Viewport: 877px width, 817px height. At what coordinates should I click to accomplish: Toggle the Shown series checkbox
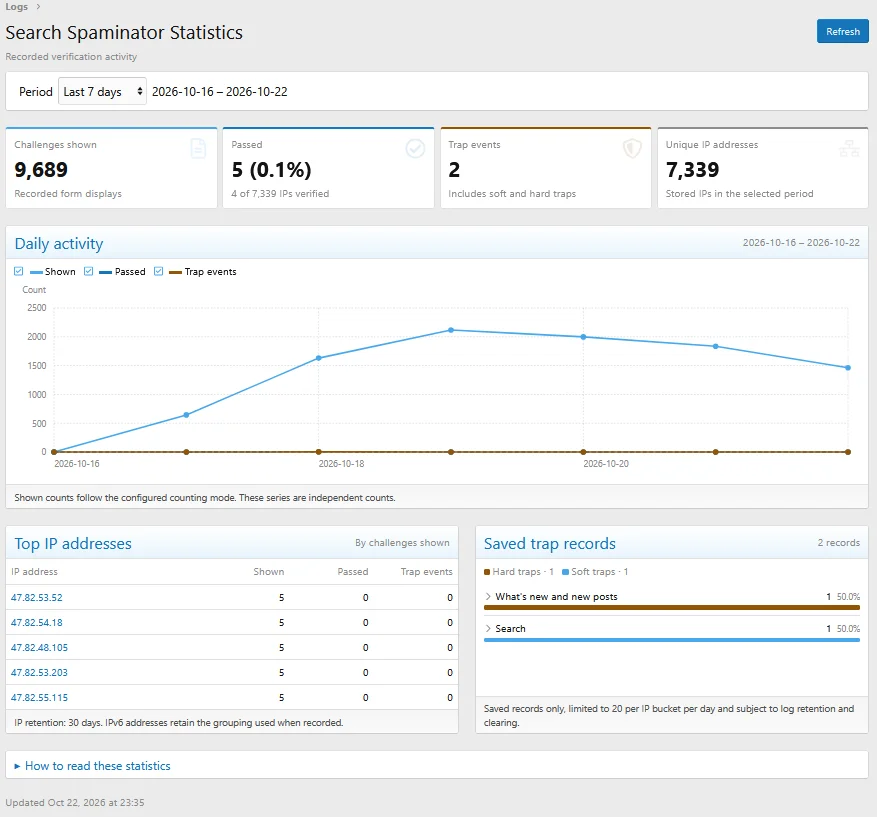click(x=18, y=271)
